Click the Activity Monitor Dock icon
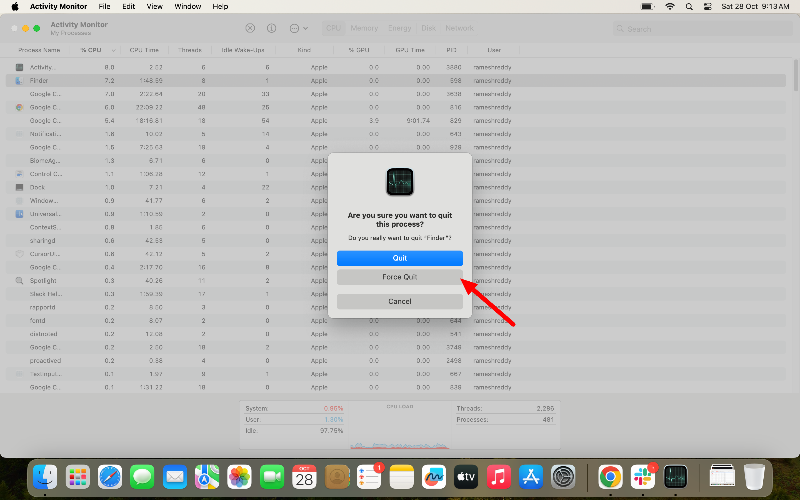This screenshot has height=500, width=800. click(x=676, y=478)
